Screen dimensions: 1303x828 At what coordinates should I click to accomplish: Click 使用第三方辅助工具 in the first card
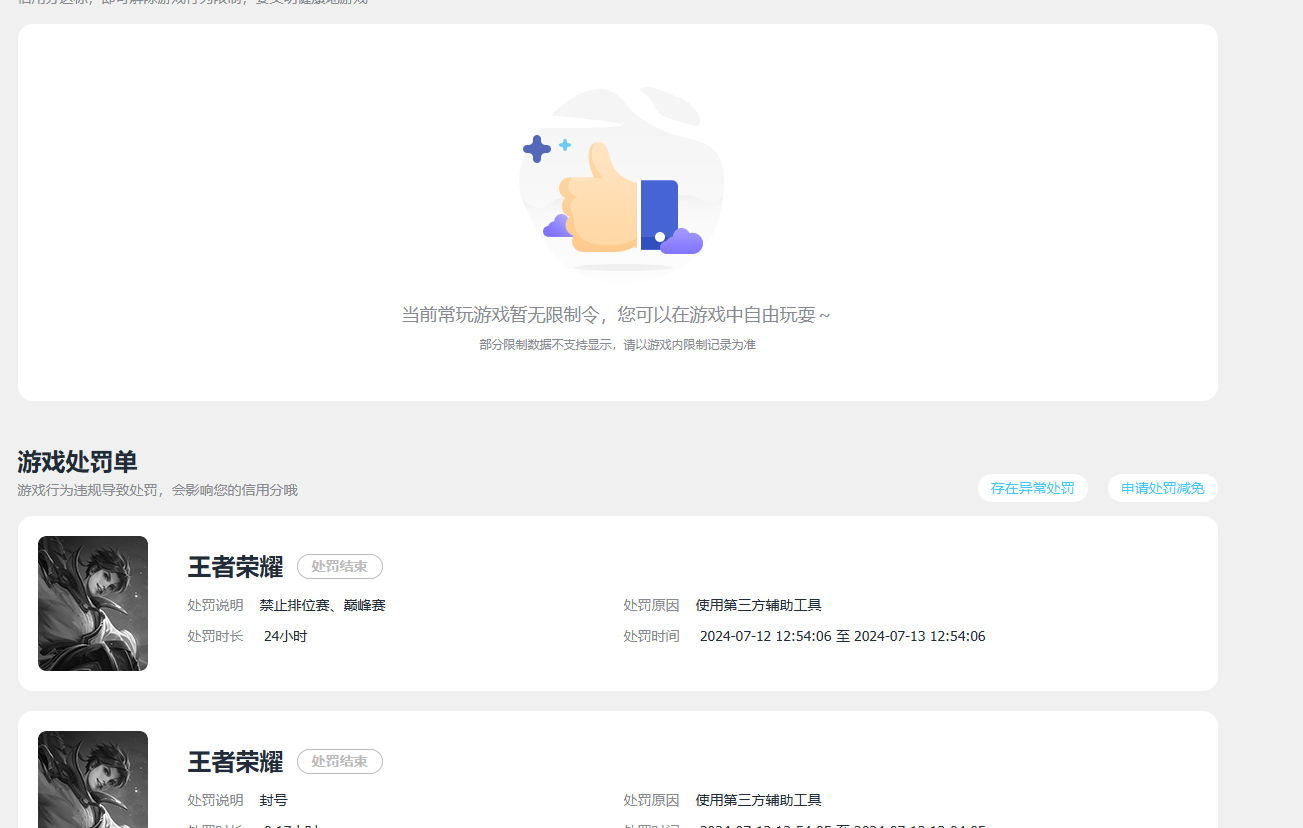(759, 605)
